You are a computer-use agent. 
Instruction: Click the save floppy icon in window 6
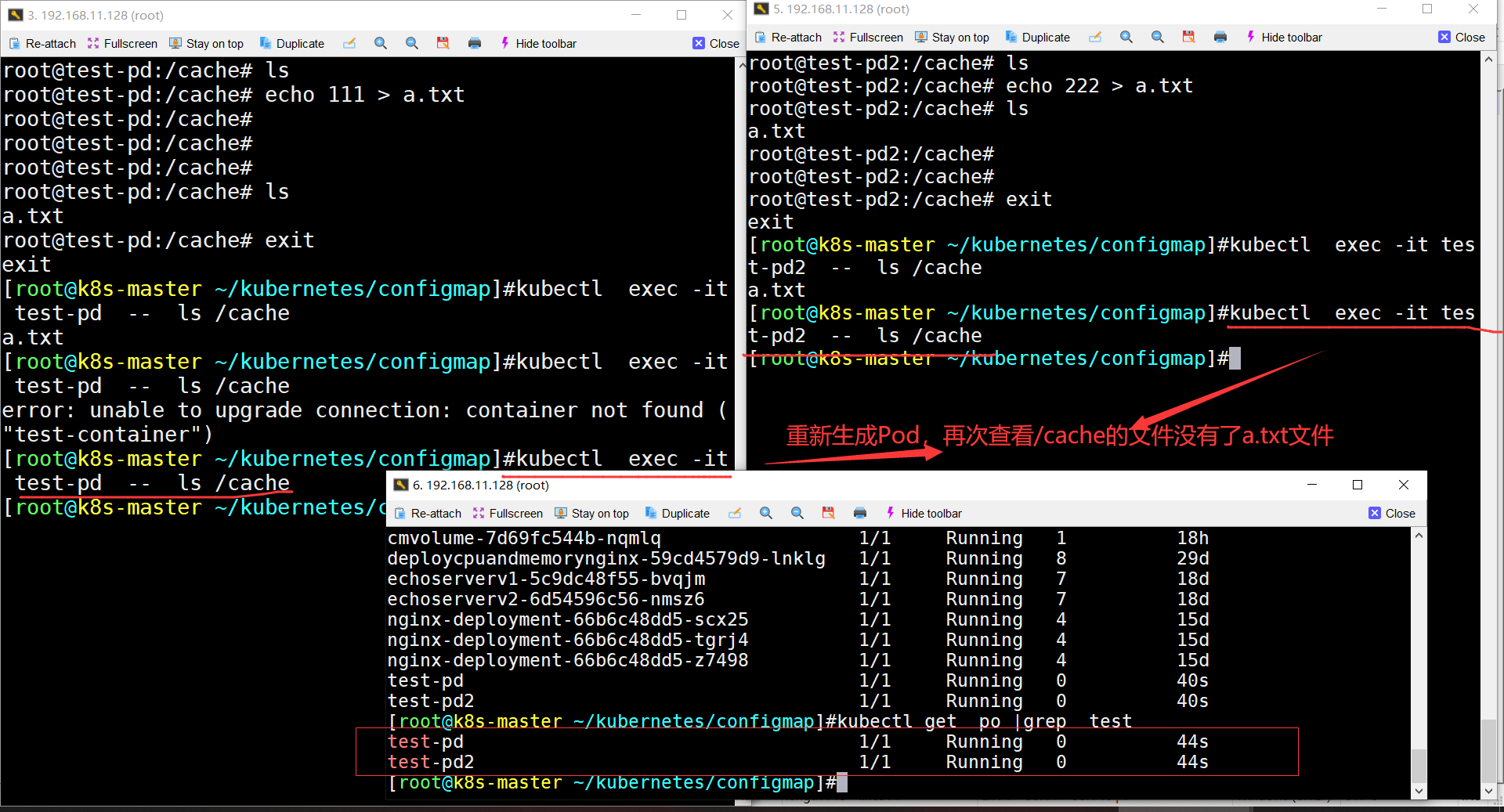829,514
